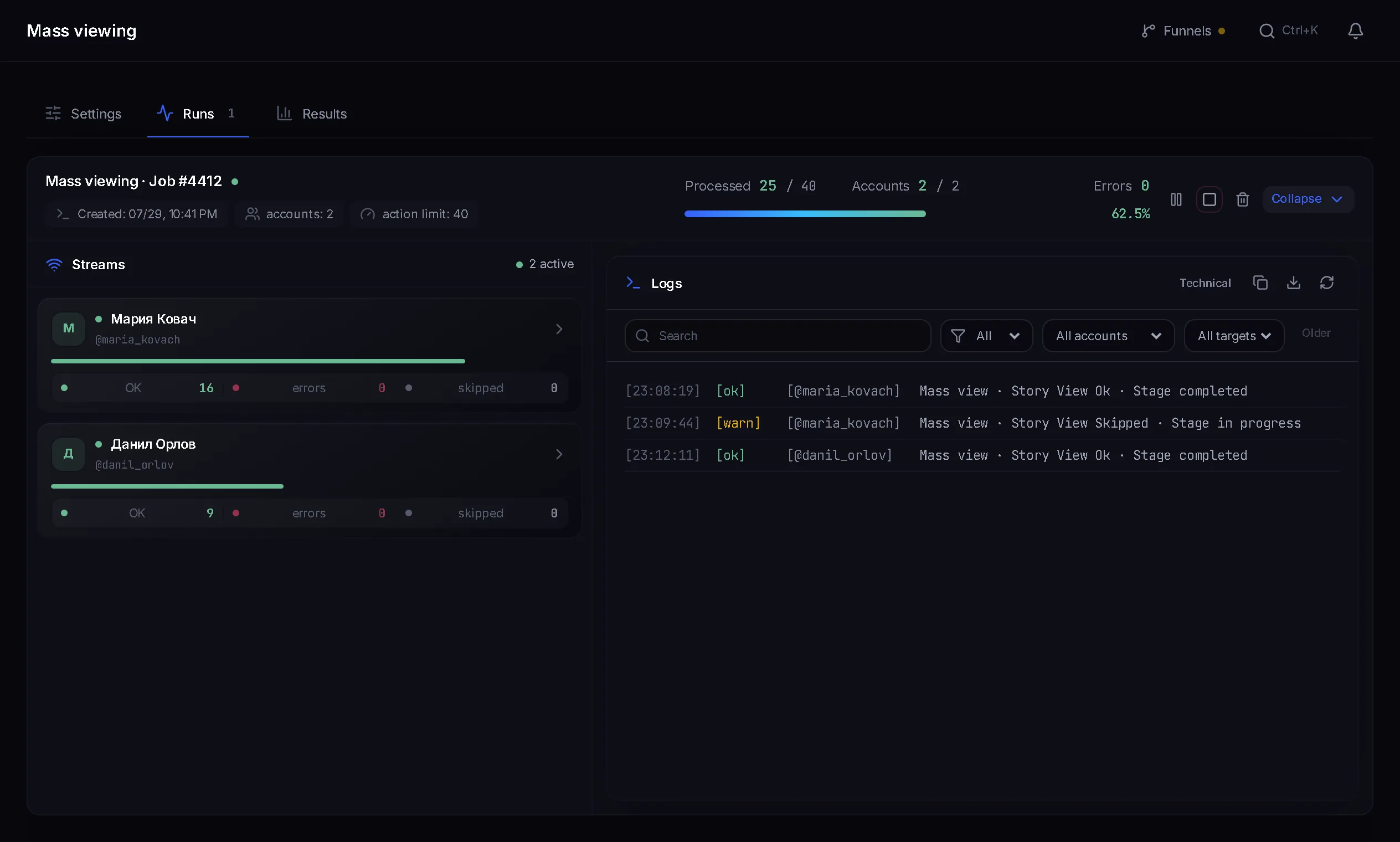Click the Logs terminal icon
Viewport: 1400px width, 842px height.
tap(633, 283)
